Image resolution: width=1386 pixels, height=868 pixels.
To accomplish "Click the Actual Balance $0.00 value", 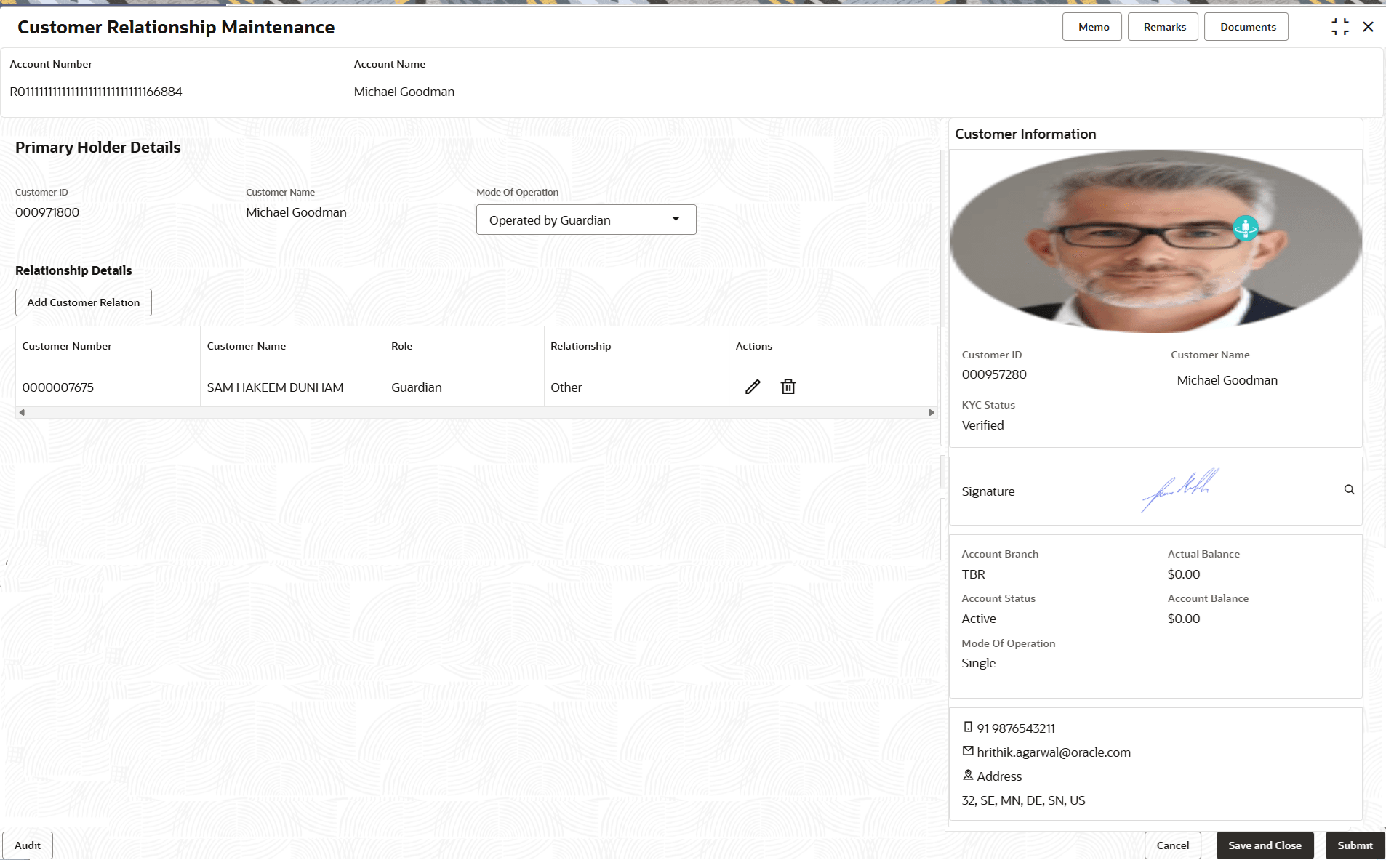I will point(1184,574).
